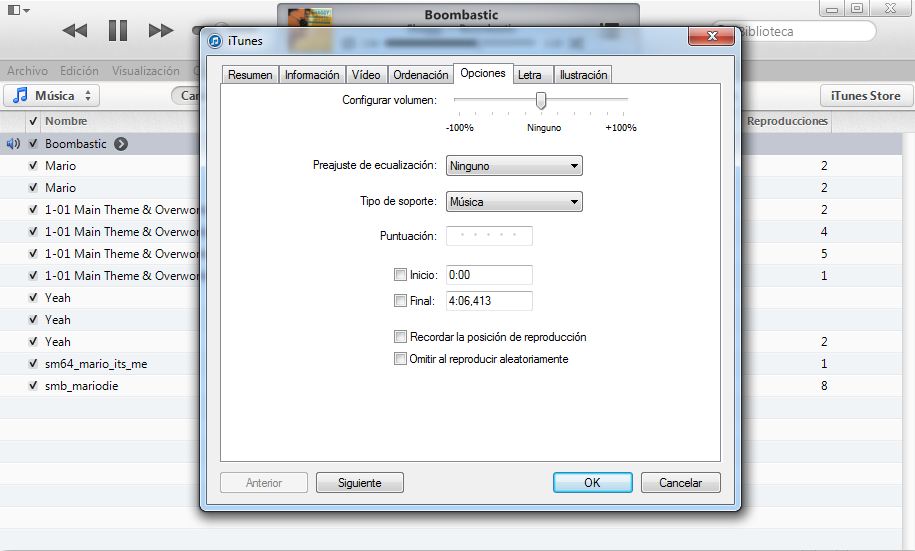Viewport: 915px width, 551px height.
Task: Sort by the Reproducciones column header
Action: [787, 121]
